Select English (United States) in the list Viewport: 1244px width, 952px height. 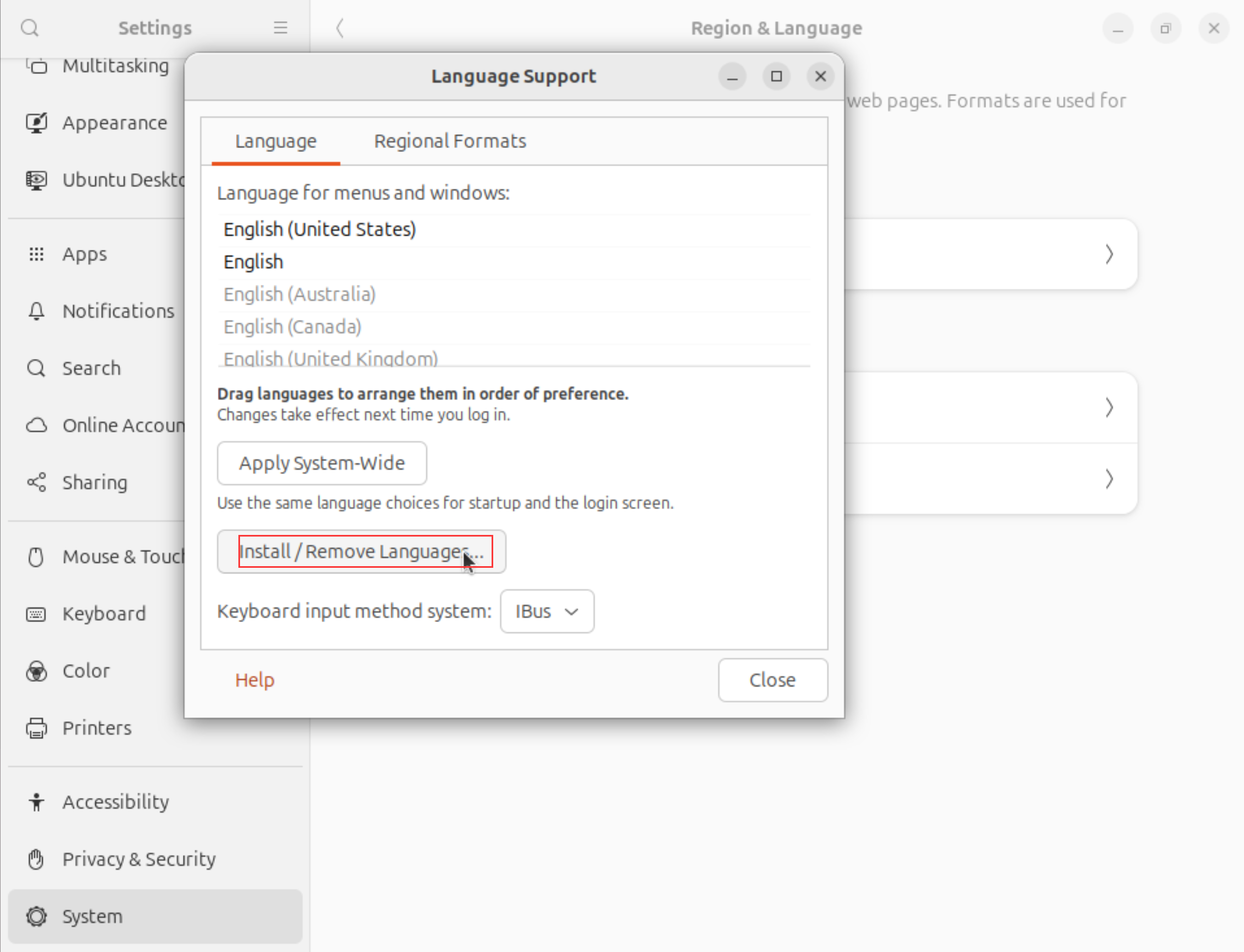pyautogui.click(x=515, y=230)
